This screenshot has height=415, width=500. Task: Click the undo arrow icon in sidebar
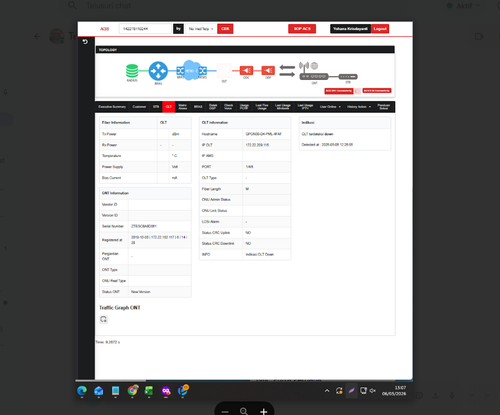(85, 42)
